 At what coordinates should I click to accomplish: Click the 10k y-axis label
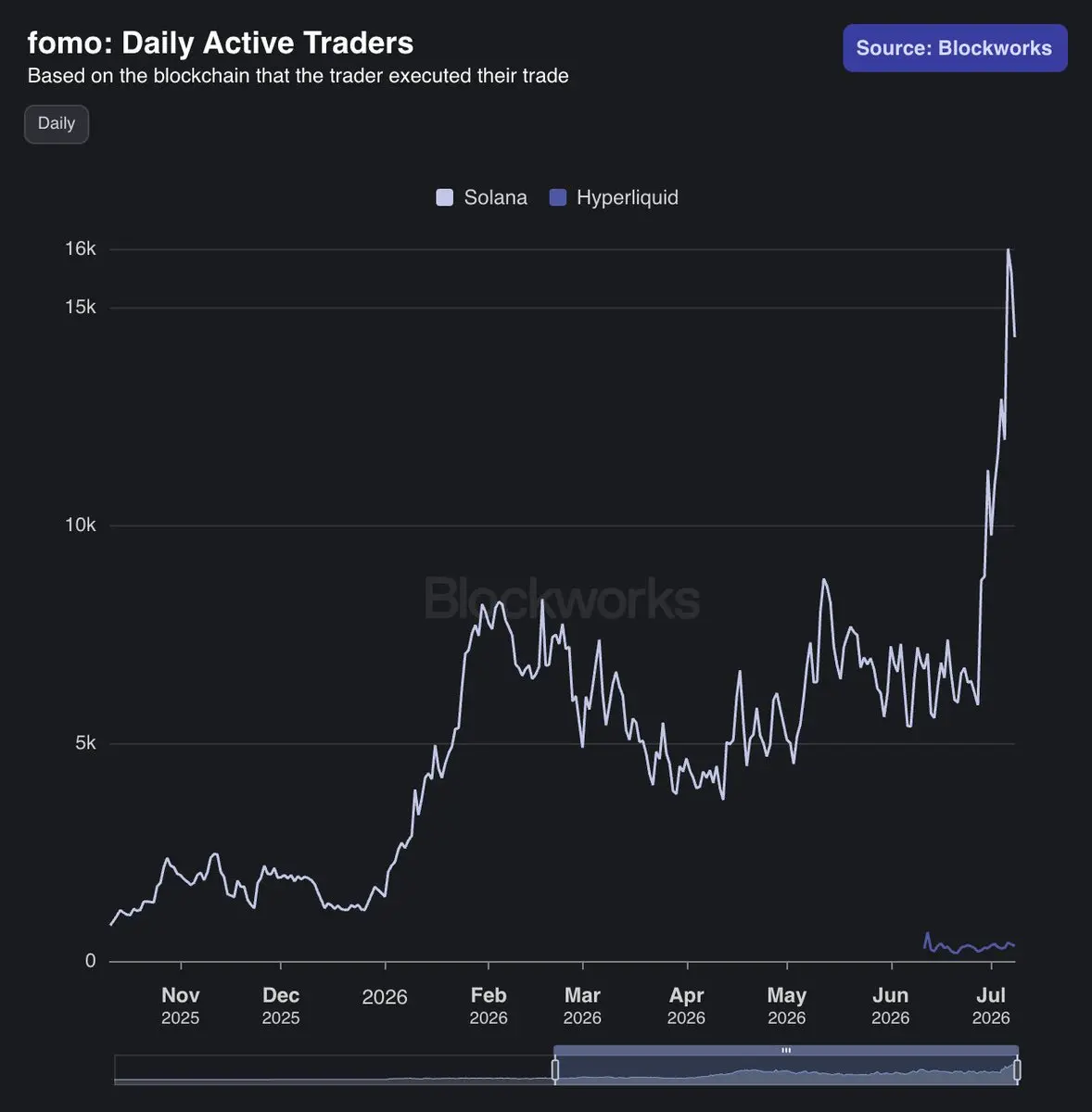[x=81, y=524]
